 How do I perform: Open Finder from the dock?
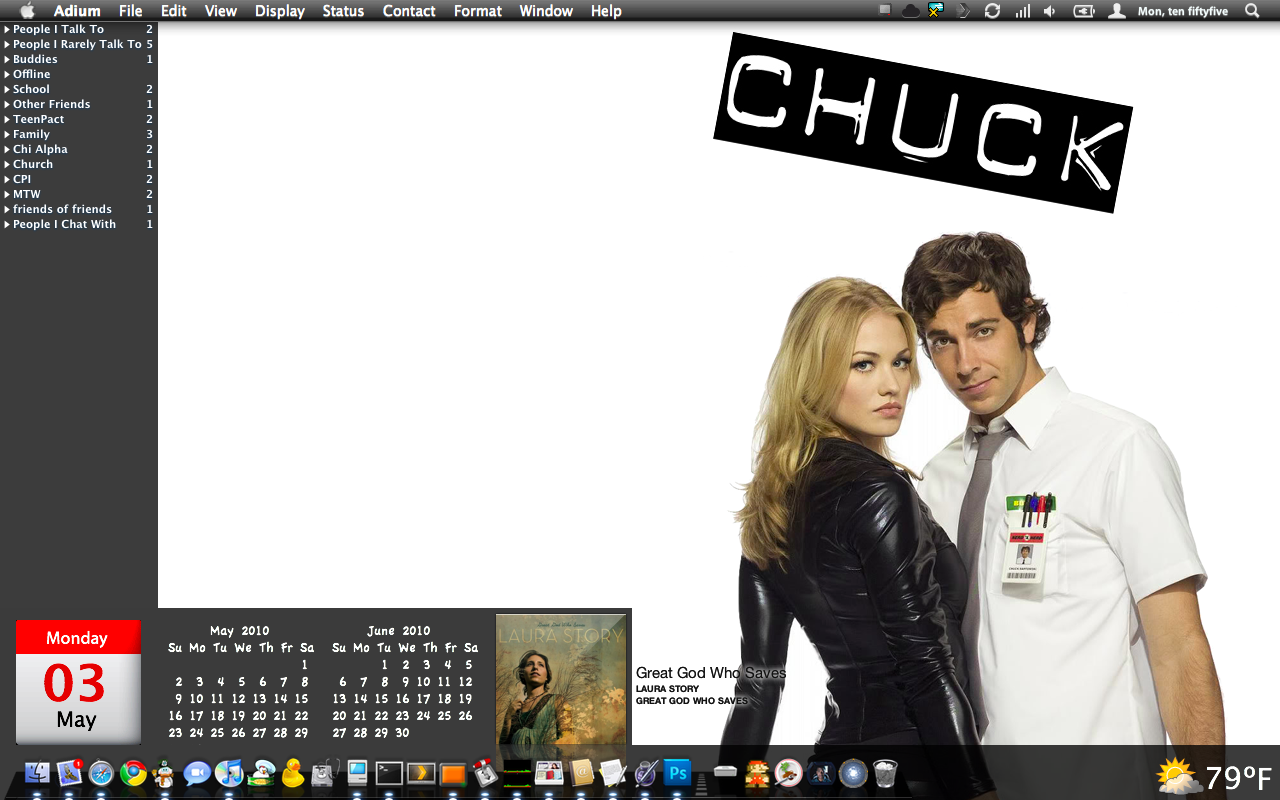pyautogui.click(x=37, y=773)
